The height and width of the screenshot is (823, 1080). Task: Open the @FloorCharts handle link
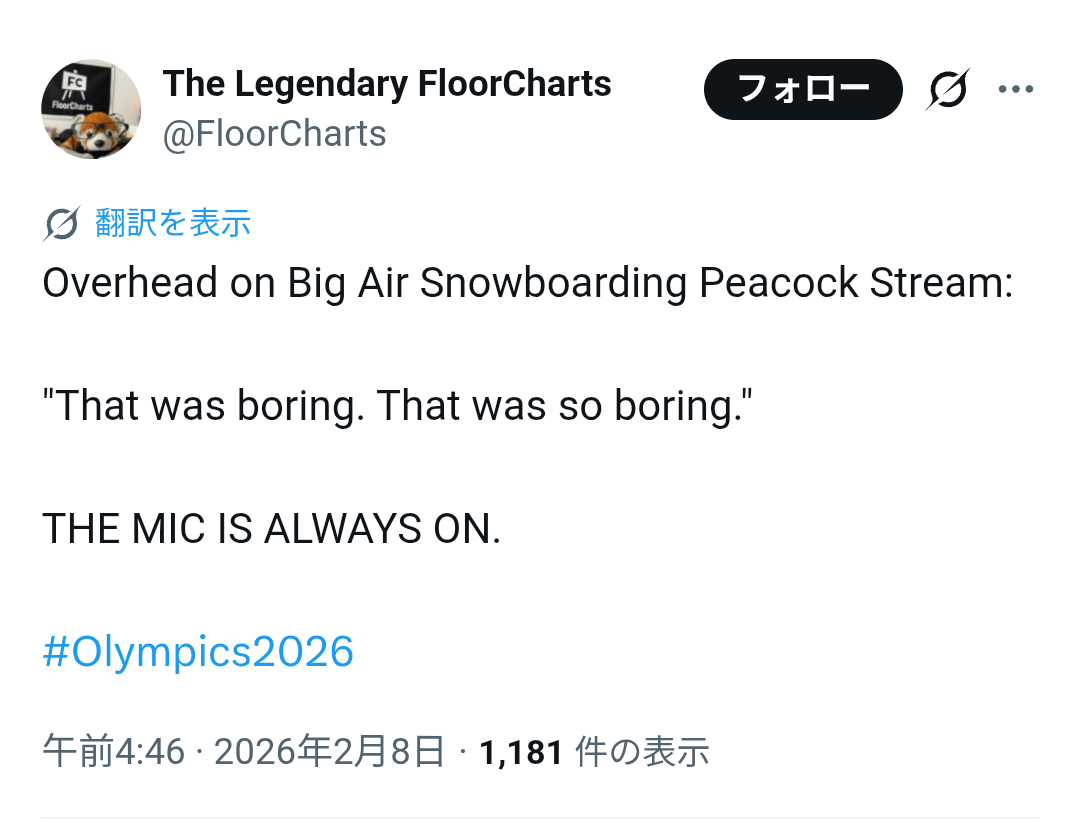pyautogui.click(x=275, y=134)
